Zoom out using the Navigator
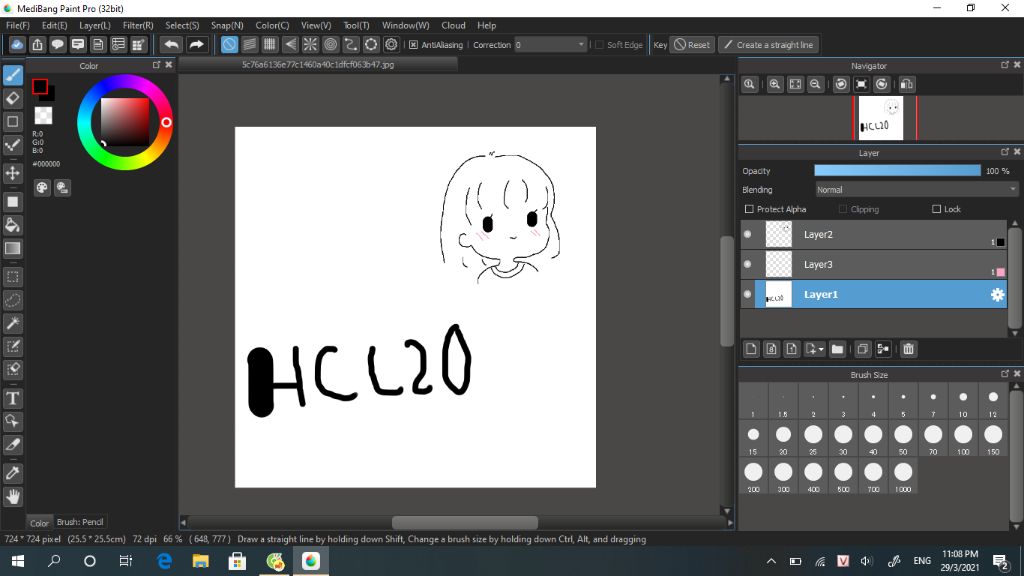Screen dimensions: 1024x576 click(815, 84)
